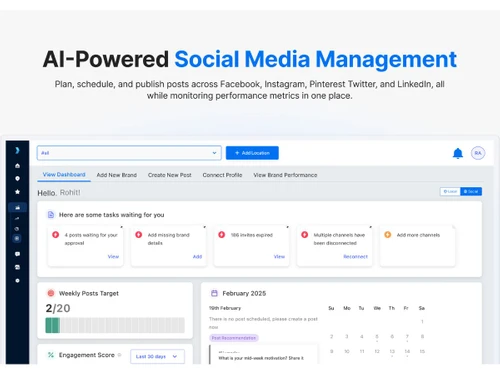Click the calendar icon beside February 2025

pyautogui.click(x=214, y=293)
